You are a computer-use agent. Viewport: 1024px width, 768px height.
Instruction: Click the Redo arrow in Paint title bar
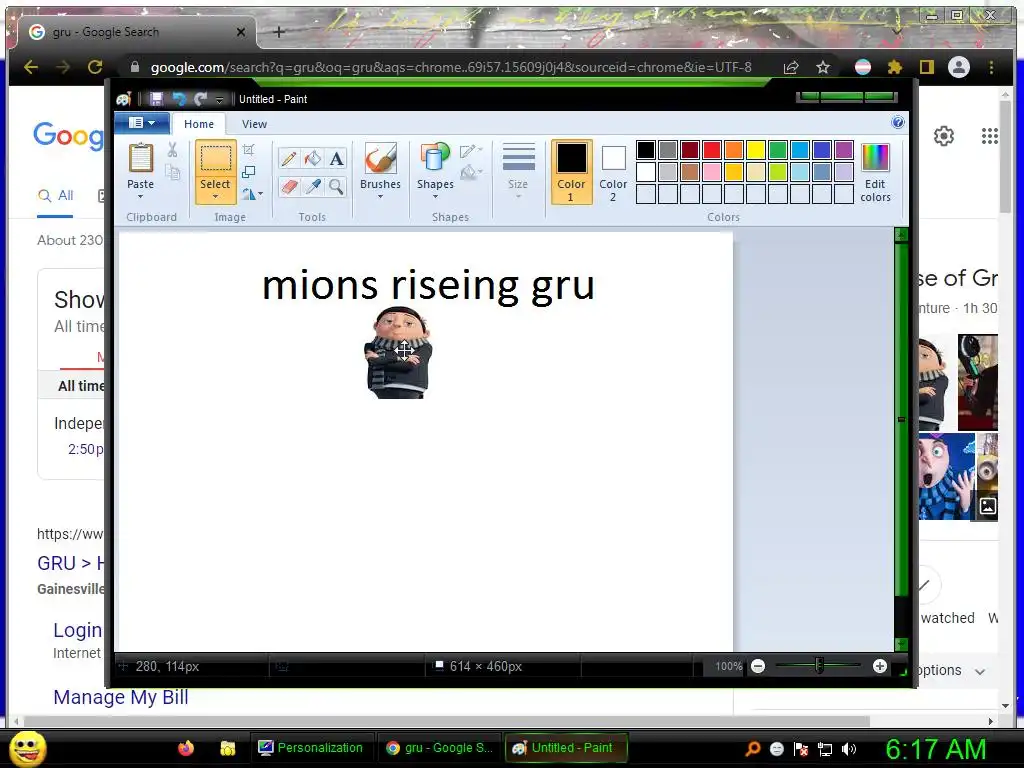[x=200, y=99]
